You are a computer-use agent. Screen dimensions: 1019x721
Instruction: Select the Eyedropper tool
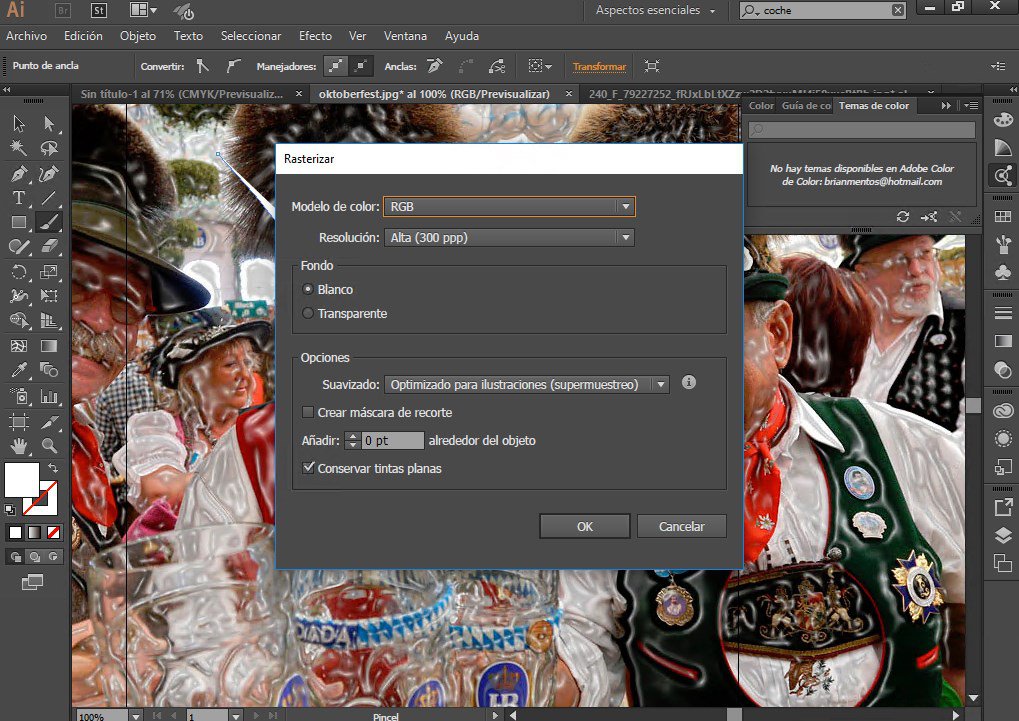(18, 370)
